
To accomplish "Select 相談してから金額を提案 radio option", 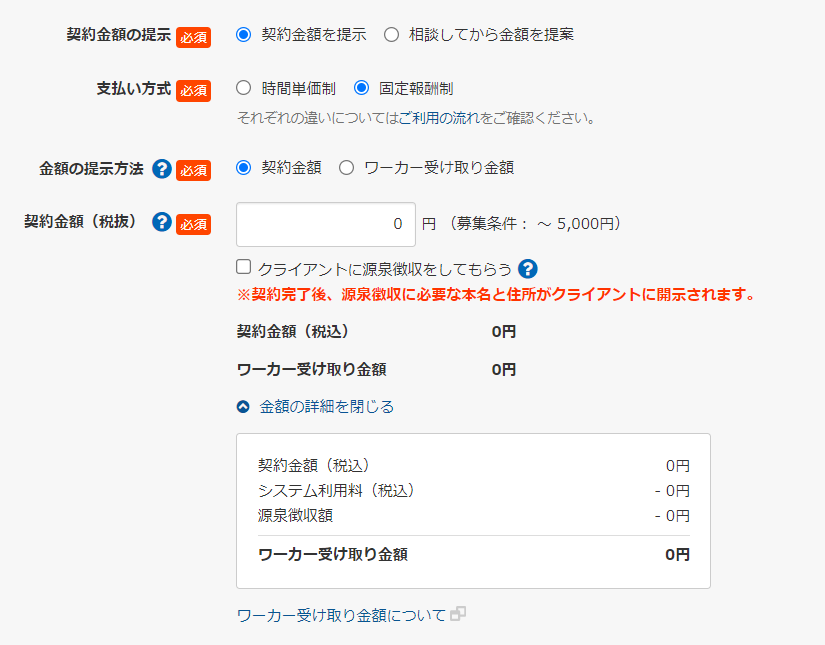I will tap(391, 35).
